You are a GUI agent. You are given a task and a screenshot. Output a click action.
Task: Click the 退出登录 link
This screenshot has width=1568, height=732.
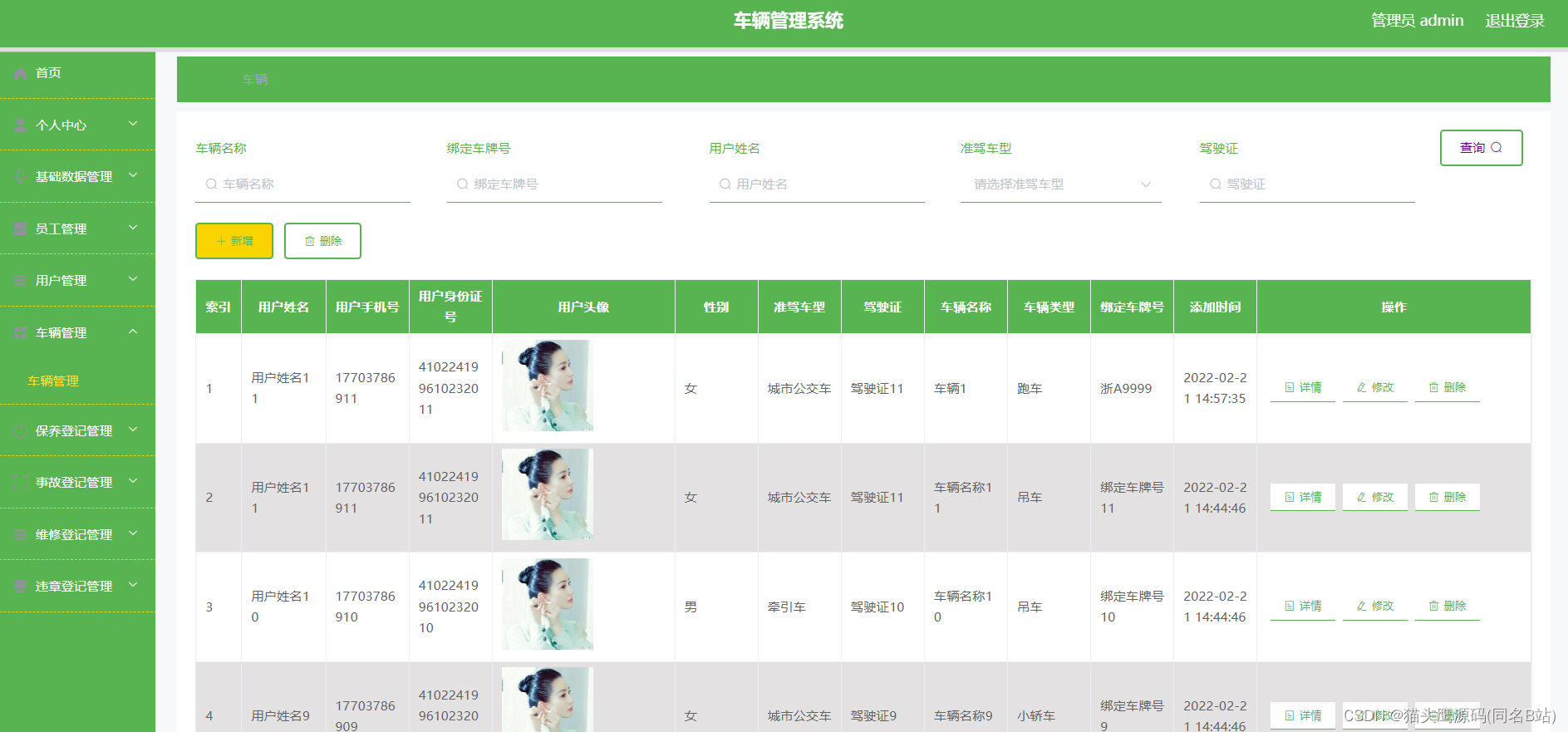(1515, 21)
